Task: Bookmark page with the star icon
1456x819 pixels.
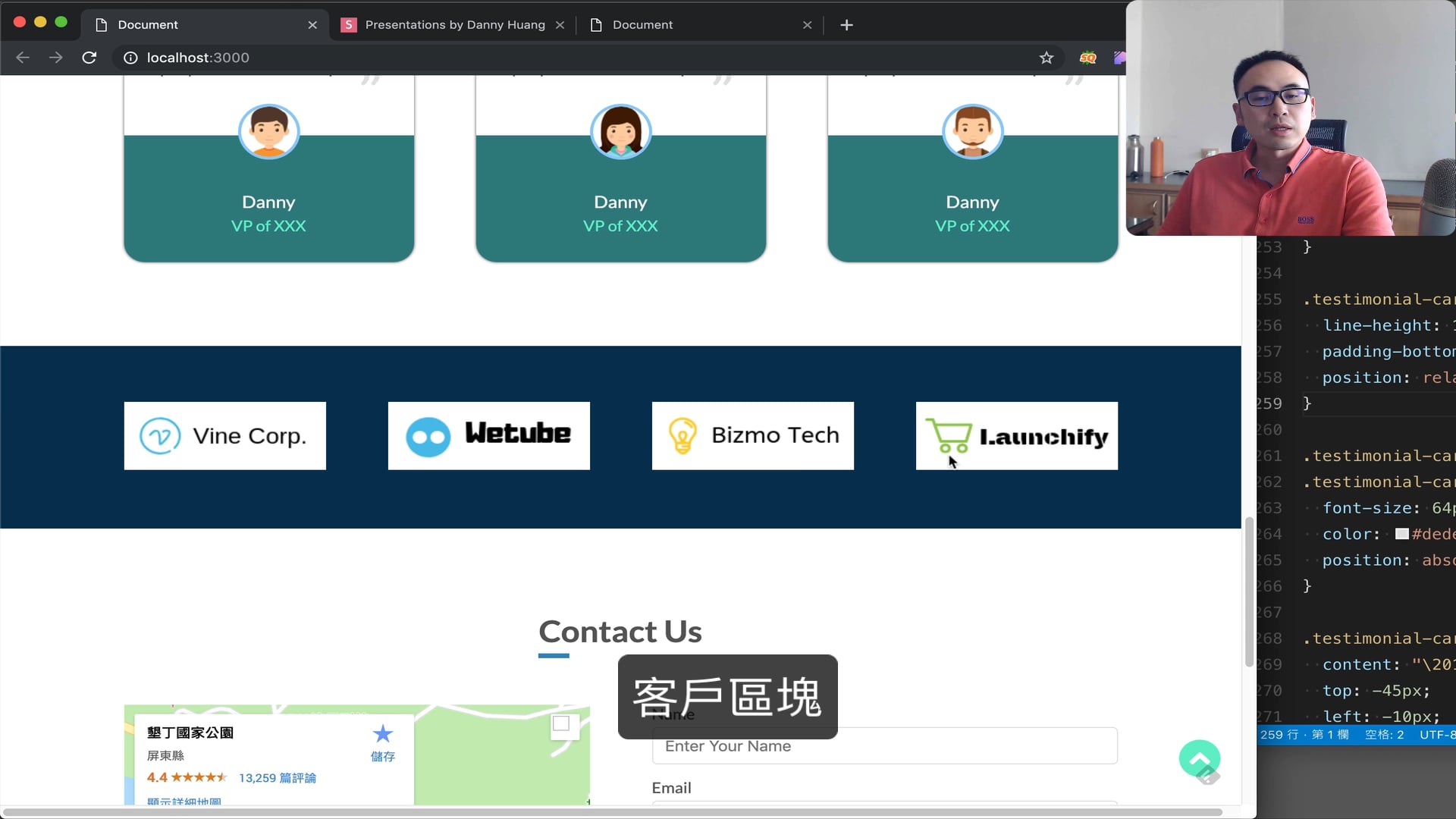Action: point(1046,58)
